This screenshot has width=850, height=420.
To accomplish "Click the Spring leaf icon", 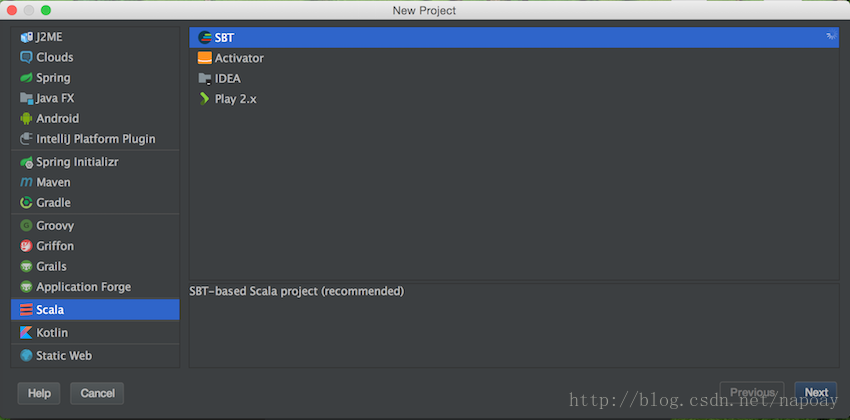I will 26,77.
